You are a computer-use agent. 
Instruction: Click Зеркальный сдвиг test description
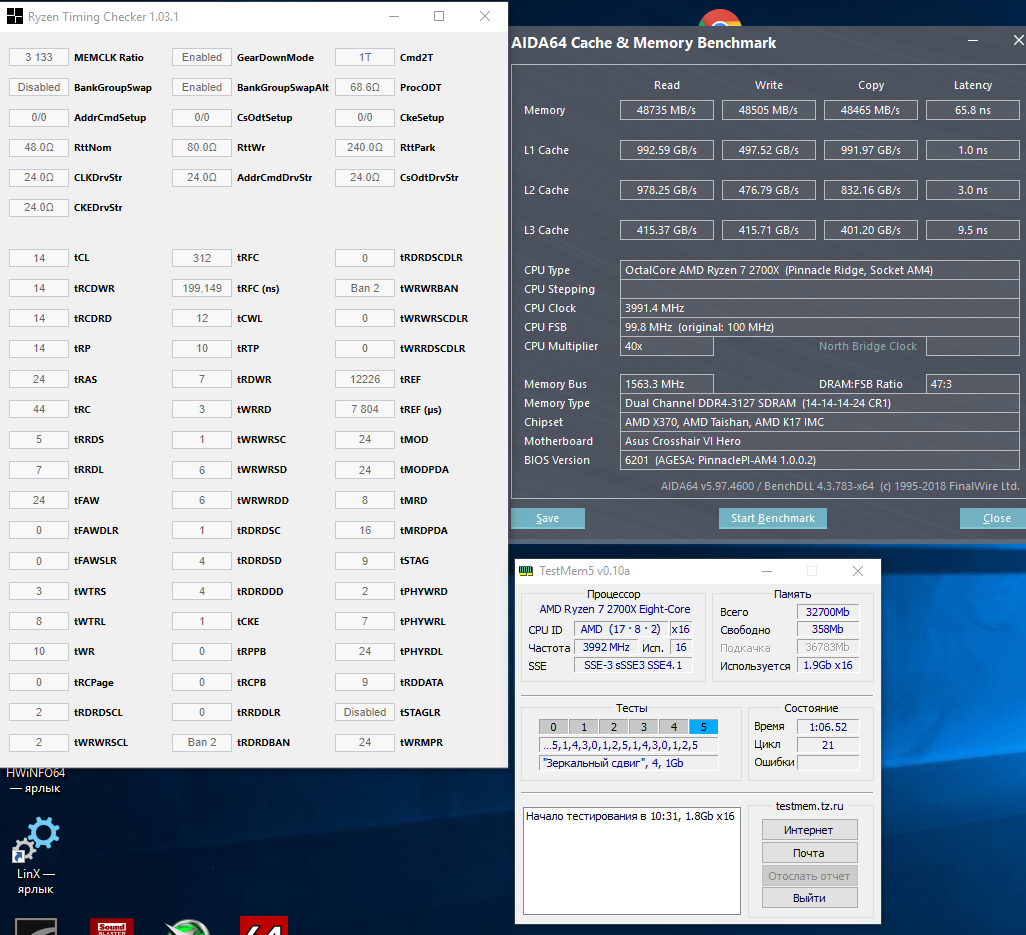628,763
